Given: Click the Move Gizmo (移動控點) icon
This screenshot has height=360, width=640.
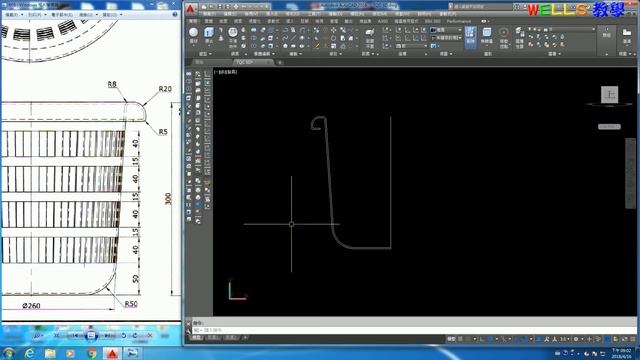Looking at the screenshot, I should click(504, 37).
